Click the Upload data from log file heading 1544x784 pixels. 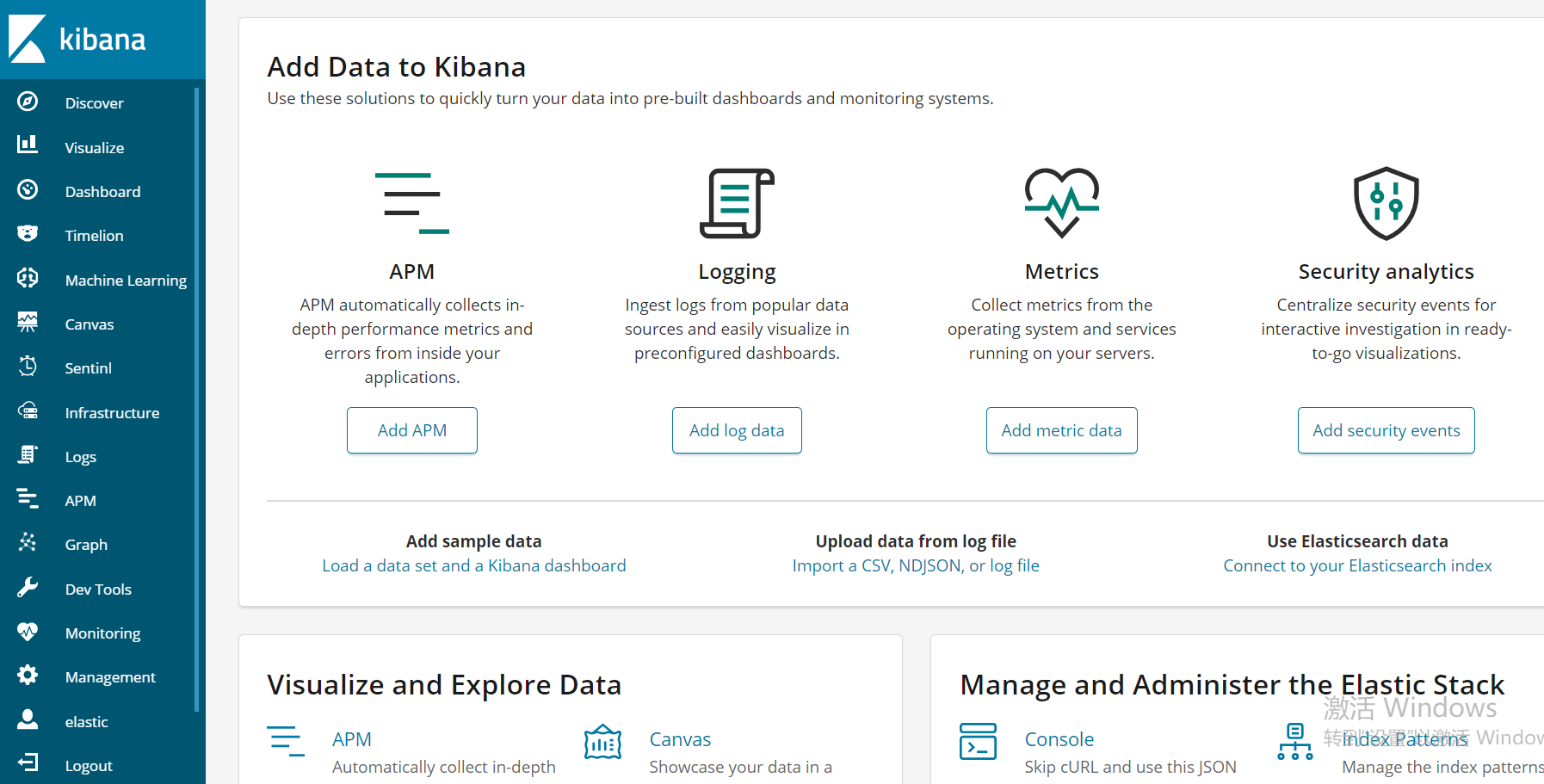click(916, 541)
